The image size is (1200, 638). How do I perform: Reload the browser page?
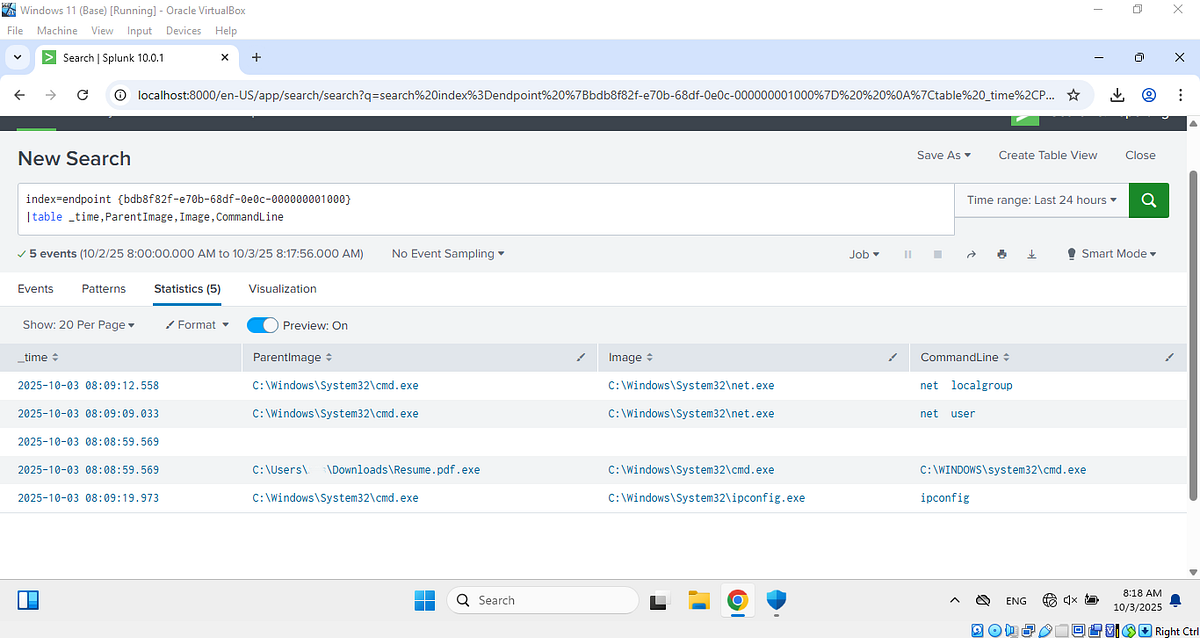point(84,95)
